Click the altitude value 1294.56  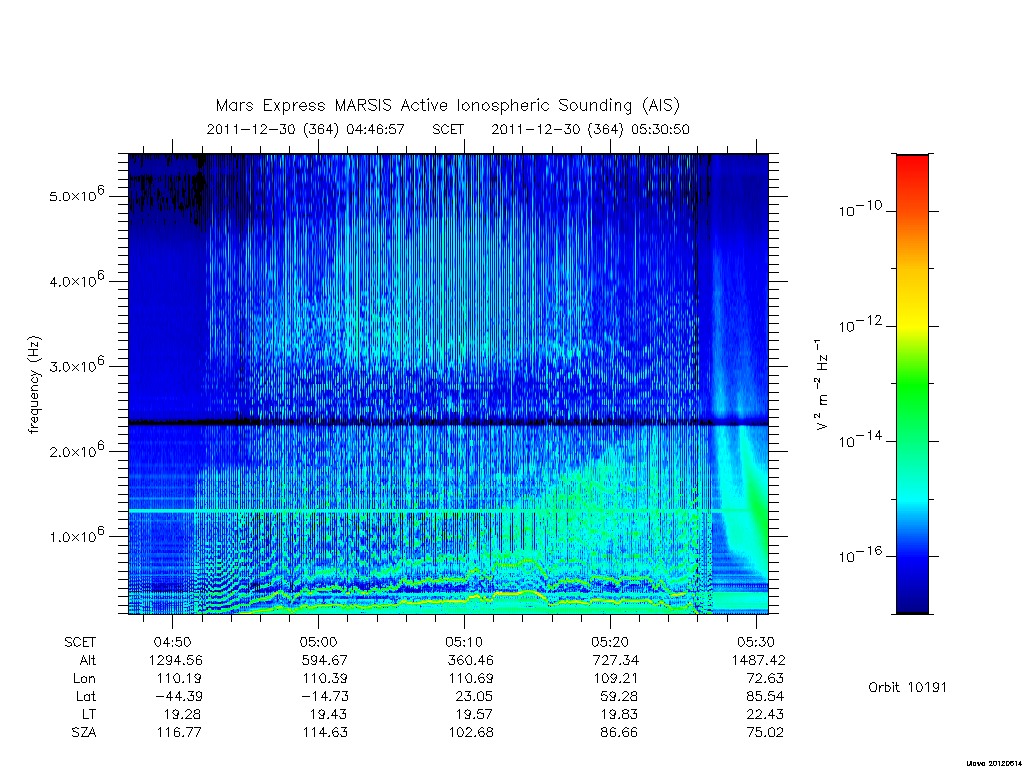tap(176, 660)
